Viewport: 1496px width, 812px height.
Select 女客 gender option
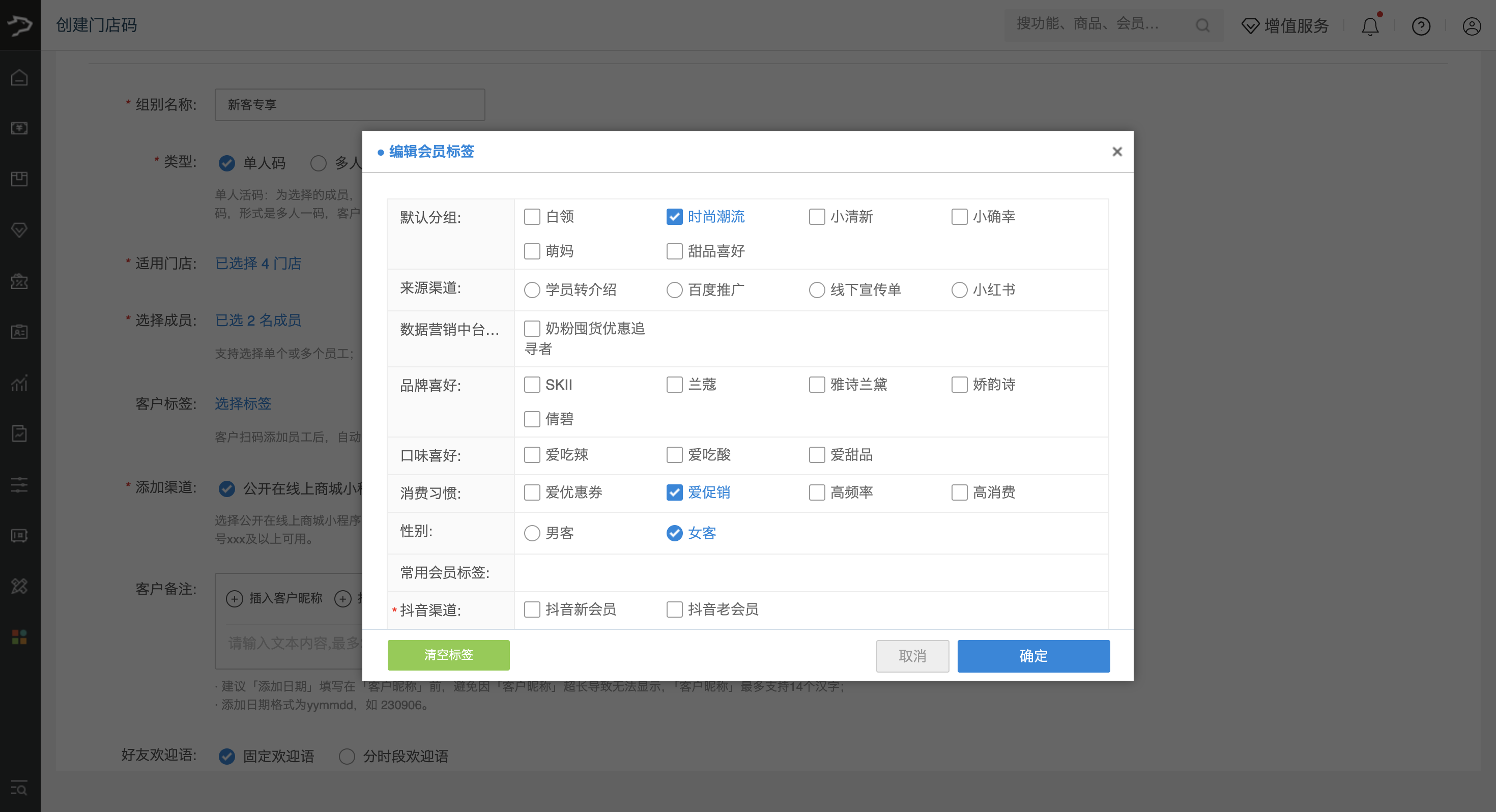[674, 533]
